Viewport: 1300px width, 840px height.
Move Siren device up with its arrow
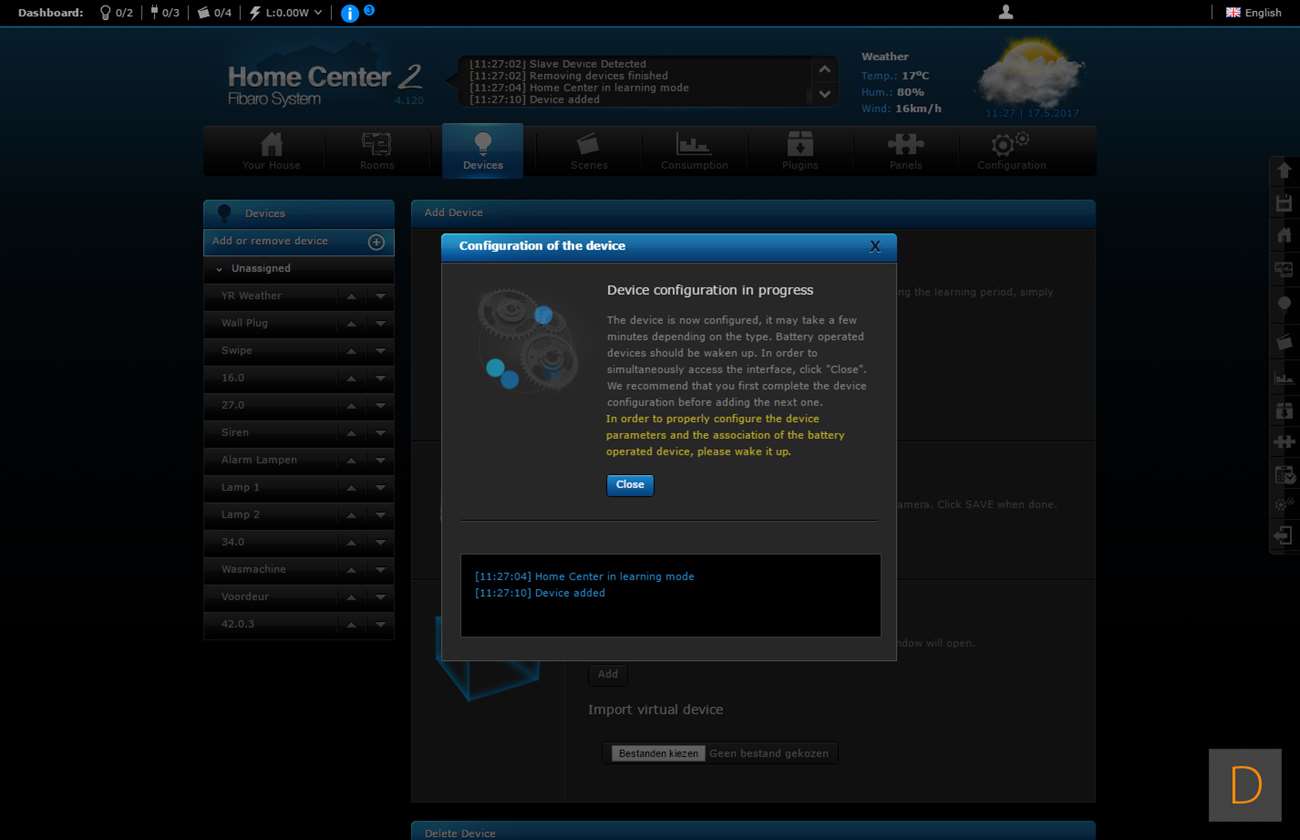pos(351,433)
